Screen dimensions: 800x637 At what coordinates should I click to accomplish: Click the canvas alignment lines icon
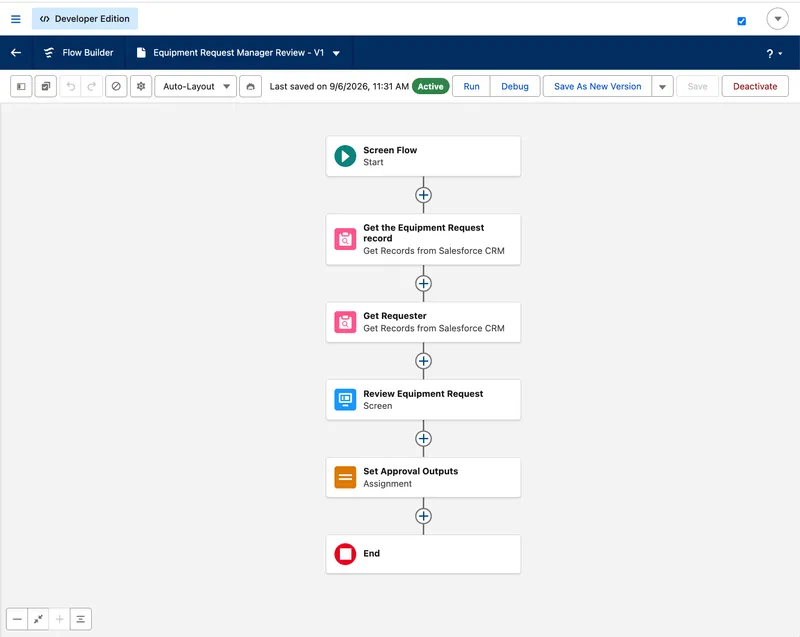pos(81,619)
